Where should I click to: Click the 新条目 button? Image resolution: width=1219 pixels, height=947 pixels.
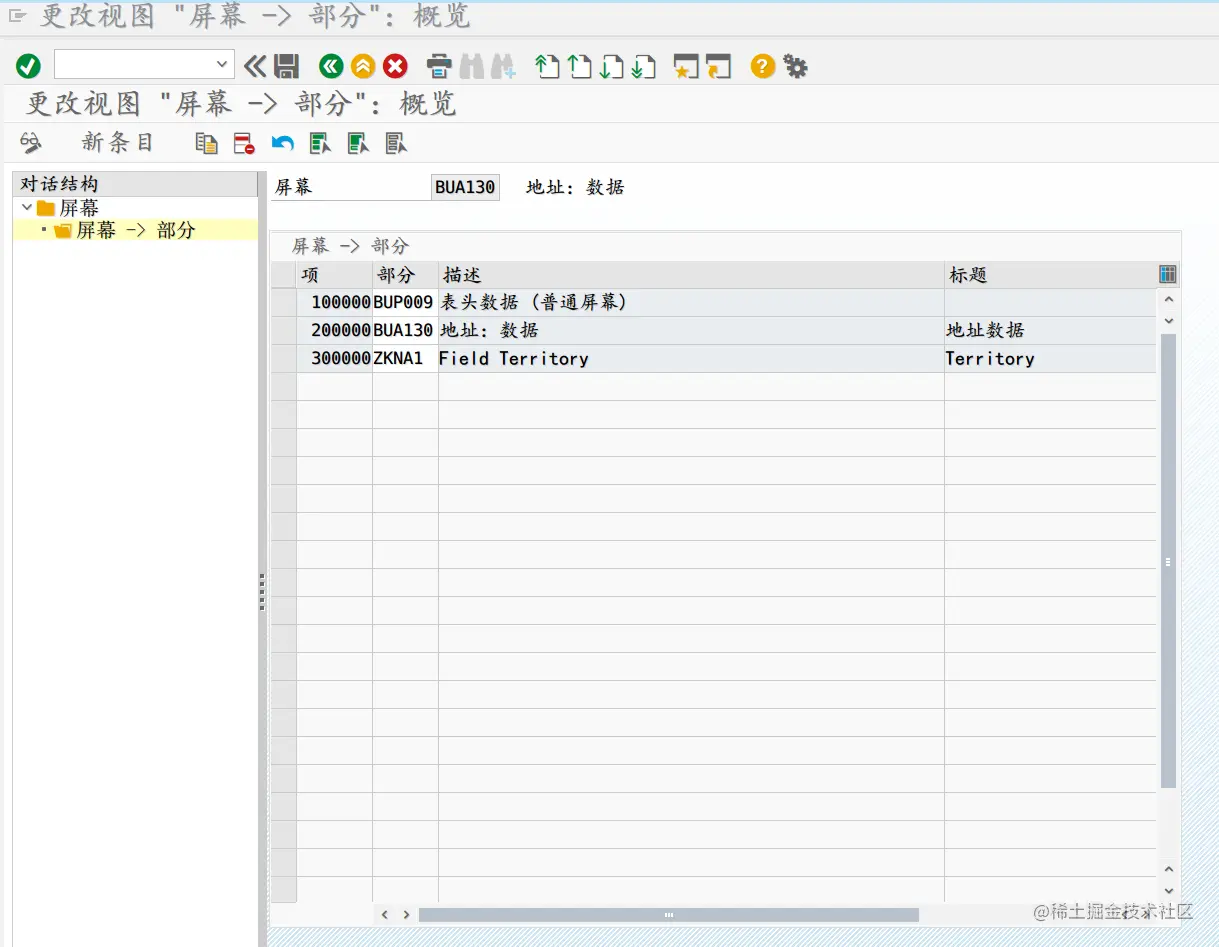coord(118,143)
